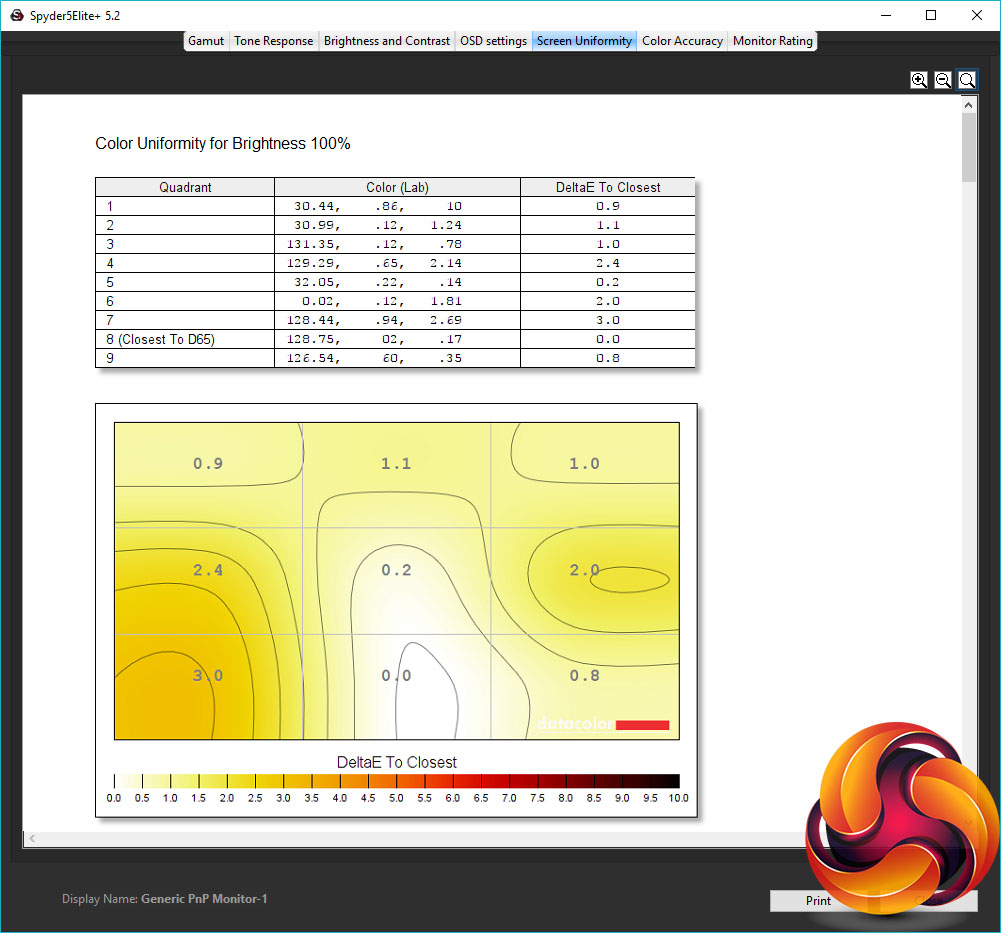
Task: Click the horizontal scrollbar left arrow
Action: click(32, 838)
